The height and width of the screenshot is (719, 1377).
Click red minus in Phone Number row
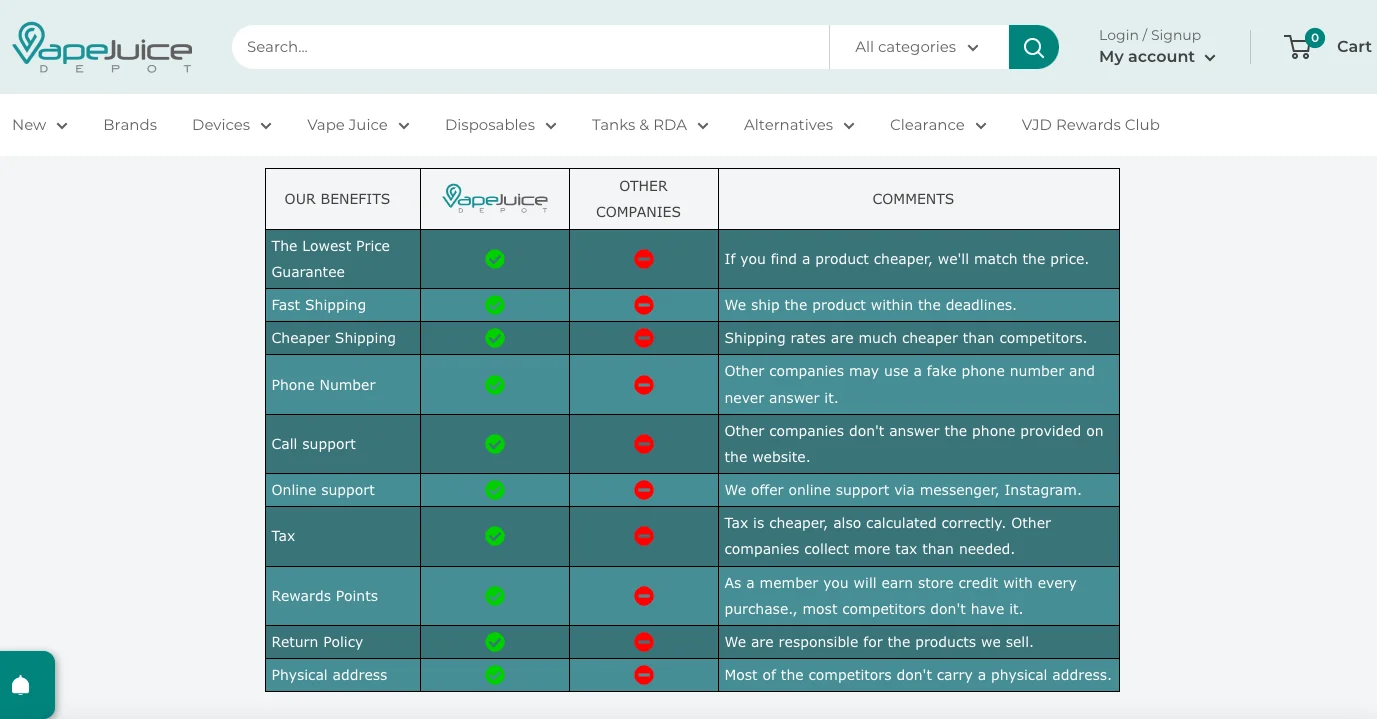pos(644,385)
